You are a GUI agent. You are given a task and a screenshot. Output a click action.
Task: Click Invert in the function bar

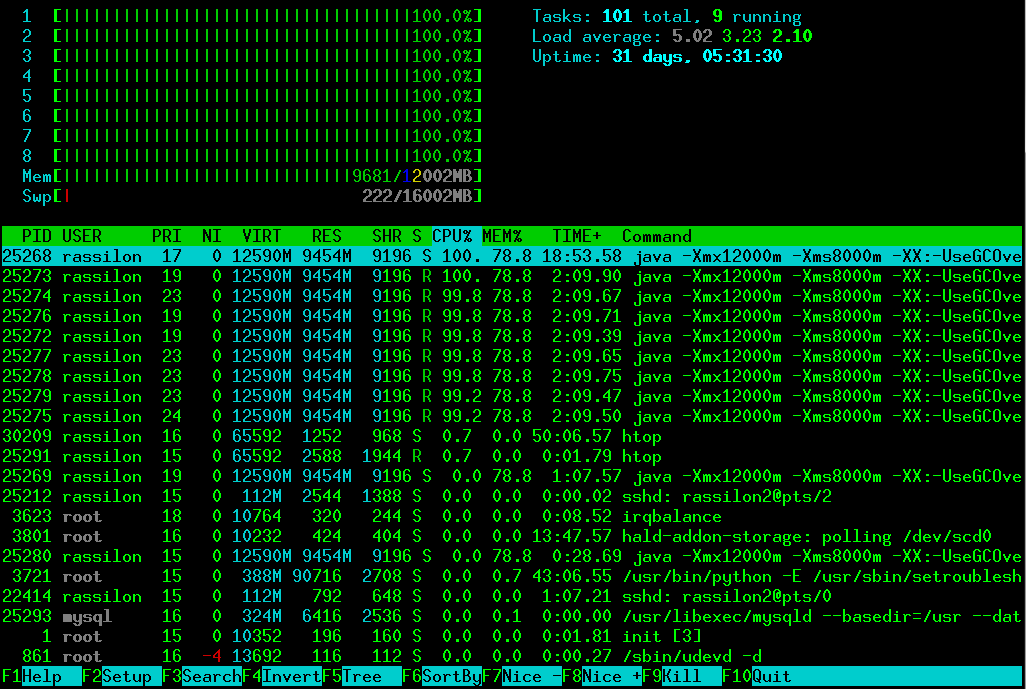coord(292,677)
